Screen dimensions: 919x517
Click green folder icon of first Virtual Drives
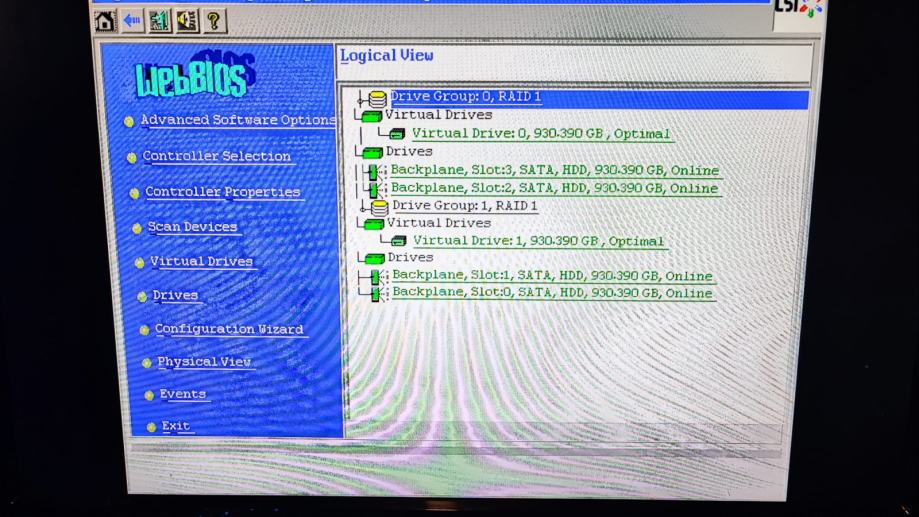[x=372, y=116]
